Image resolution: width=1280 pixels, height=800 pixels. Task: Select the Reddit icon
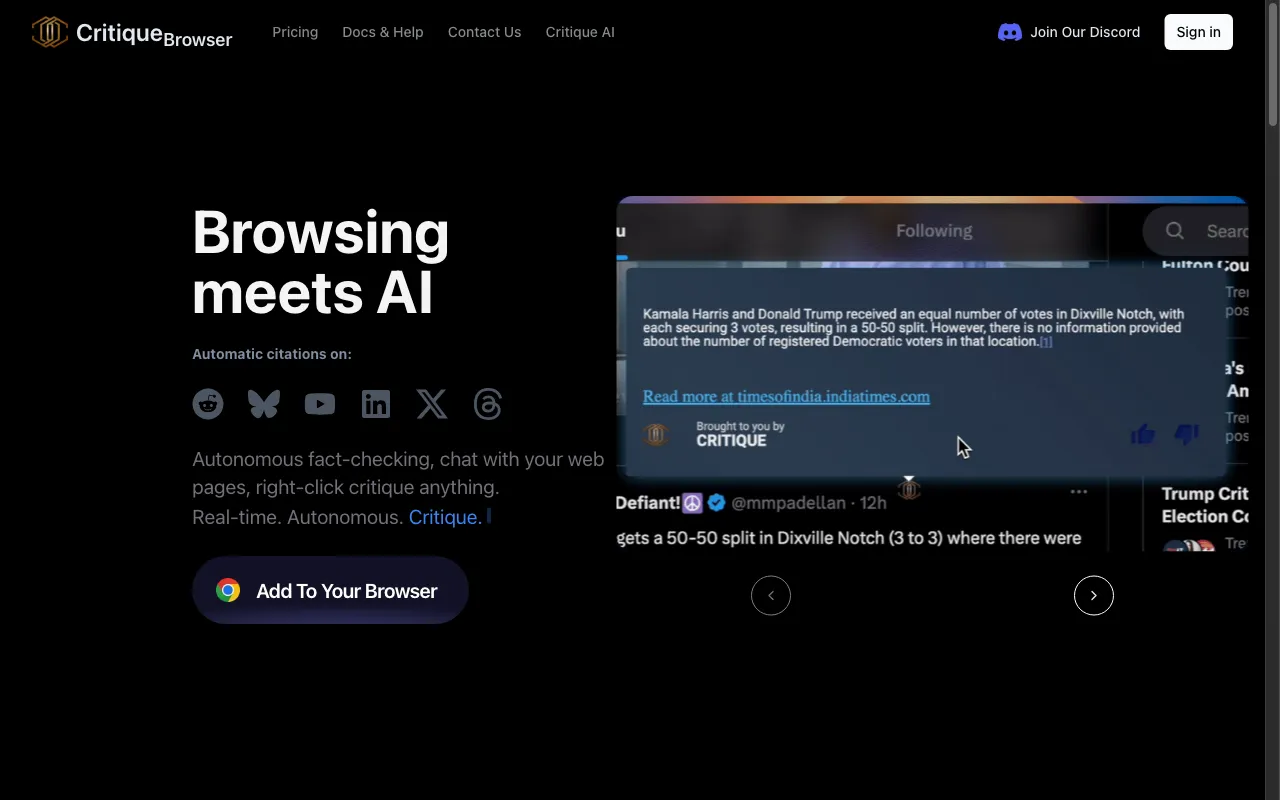point(208,404)
